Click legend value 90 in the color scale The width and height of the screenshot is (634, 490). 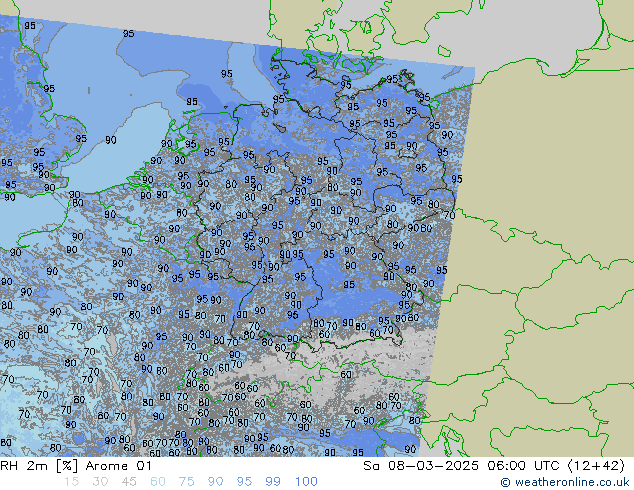pyautogui.click(x=215, y=482)
